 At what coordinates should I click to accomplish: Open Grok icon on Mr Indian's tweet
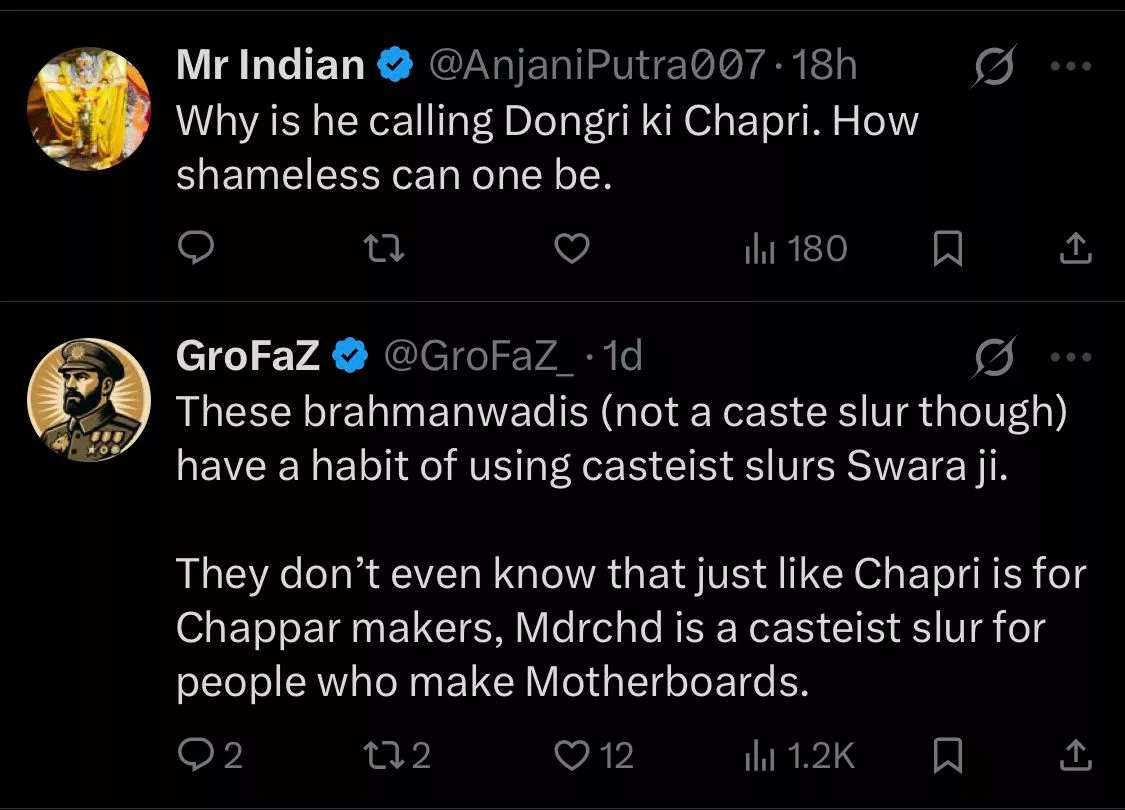click(994, 67)
